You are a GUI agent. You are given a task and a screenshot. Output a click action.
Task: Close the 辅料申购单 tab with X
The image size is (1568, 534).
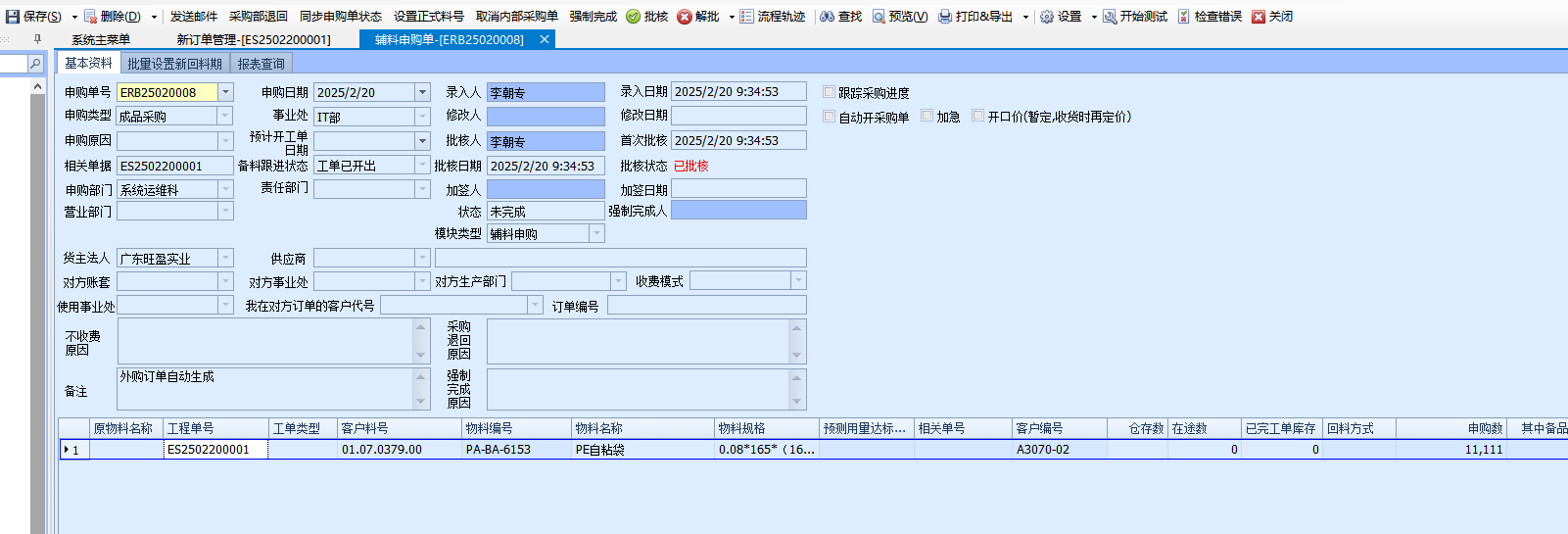pos(545,39)
